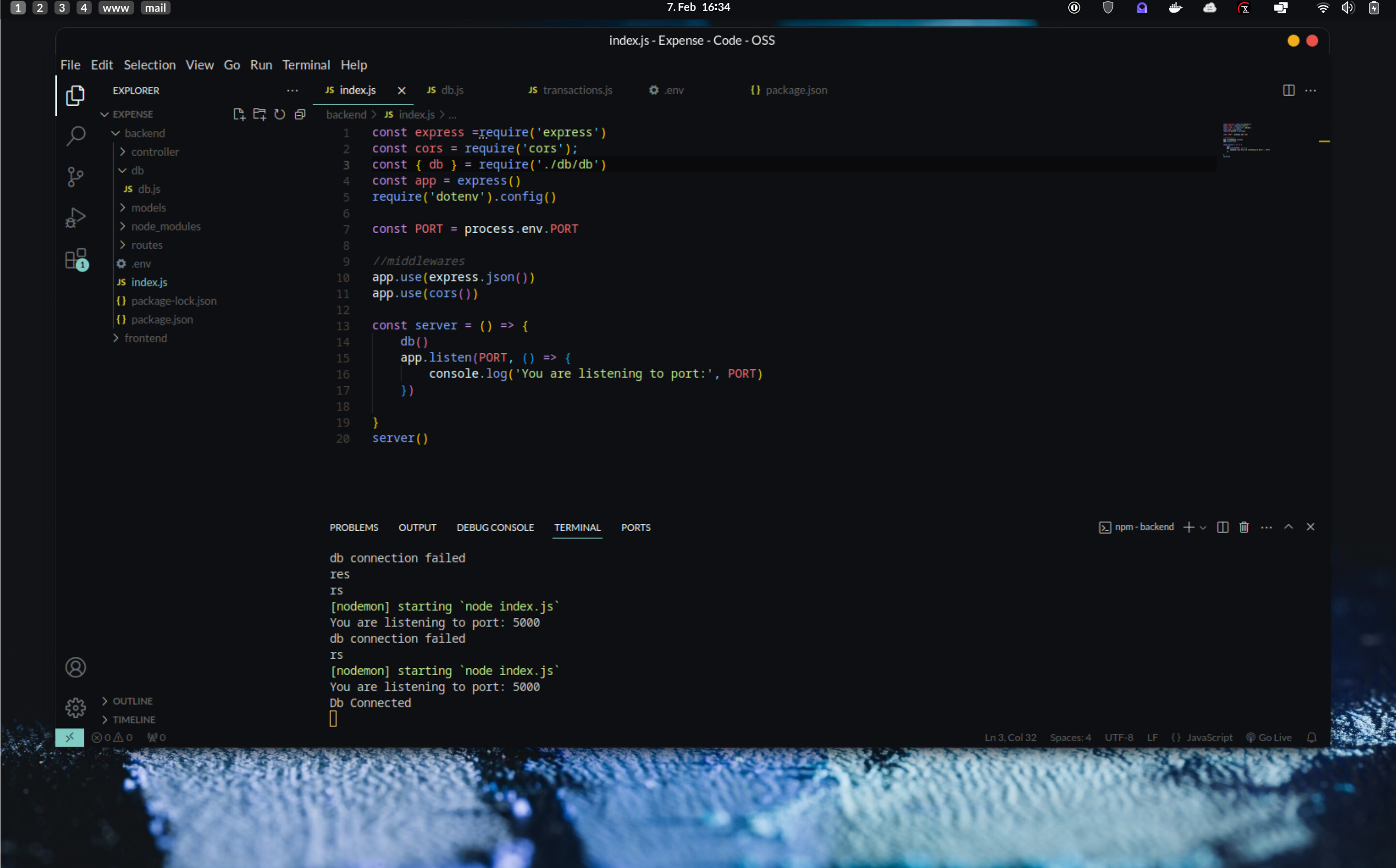
Task: Open .env file in file tree
Action: click(x=141, y=264)
